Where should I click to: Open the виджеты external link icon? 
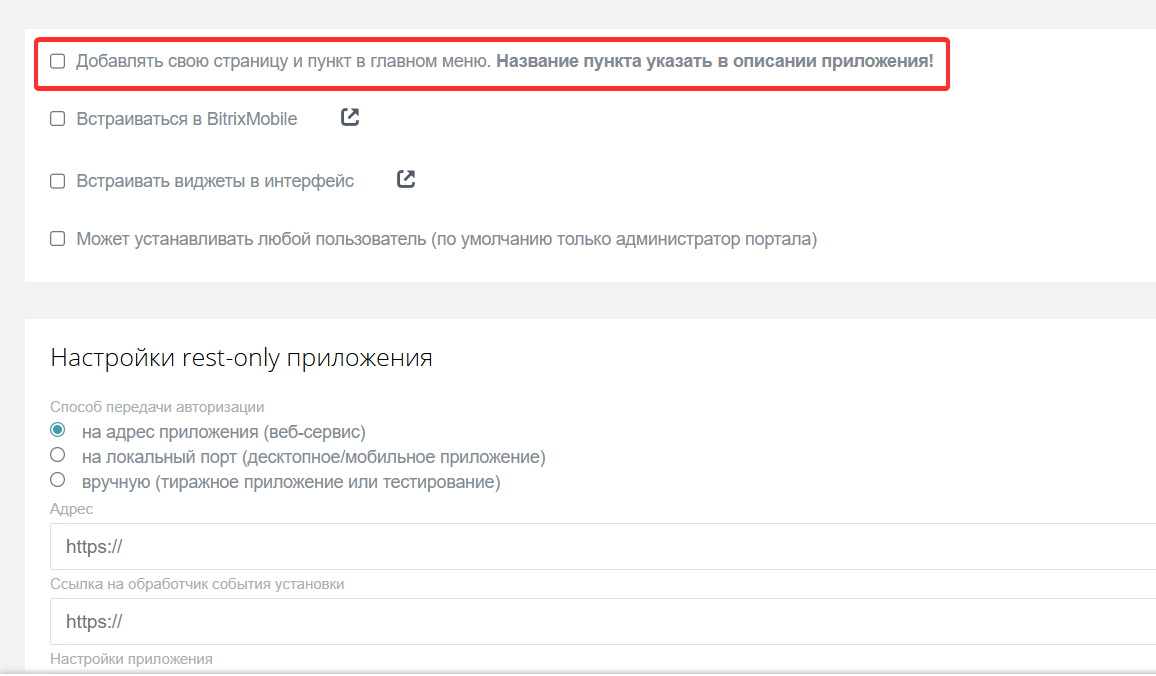pyautogui.click(x=405, y=179)
